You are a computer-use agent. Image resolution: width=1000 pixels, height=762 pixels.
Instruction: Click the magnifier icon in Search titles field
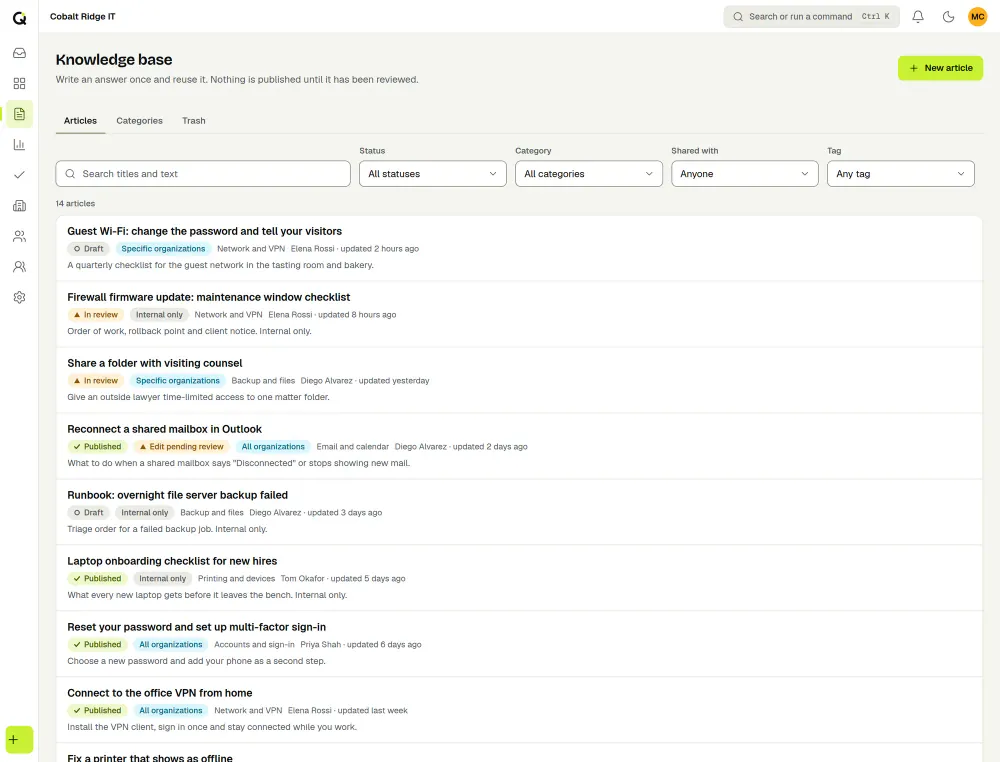tap(70, 173)
